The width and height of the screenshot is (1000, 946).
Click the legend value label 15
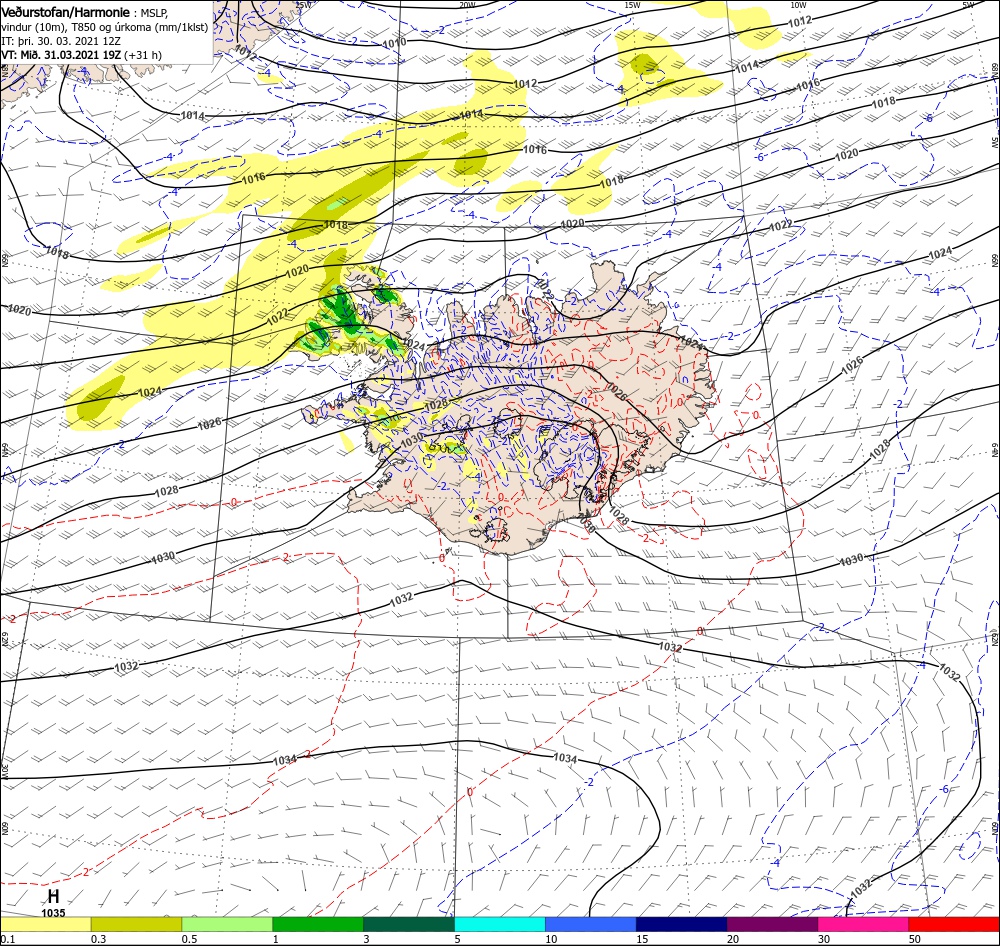642,939
